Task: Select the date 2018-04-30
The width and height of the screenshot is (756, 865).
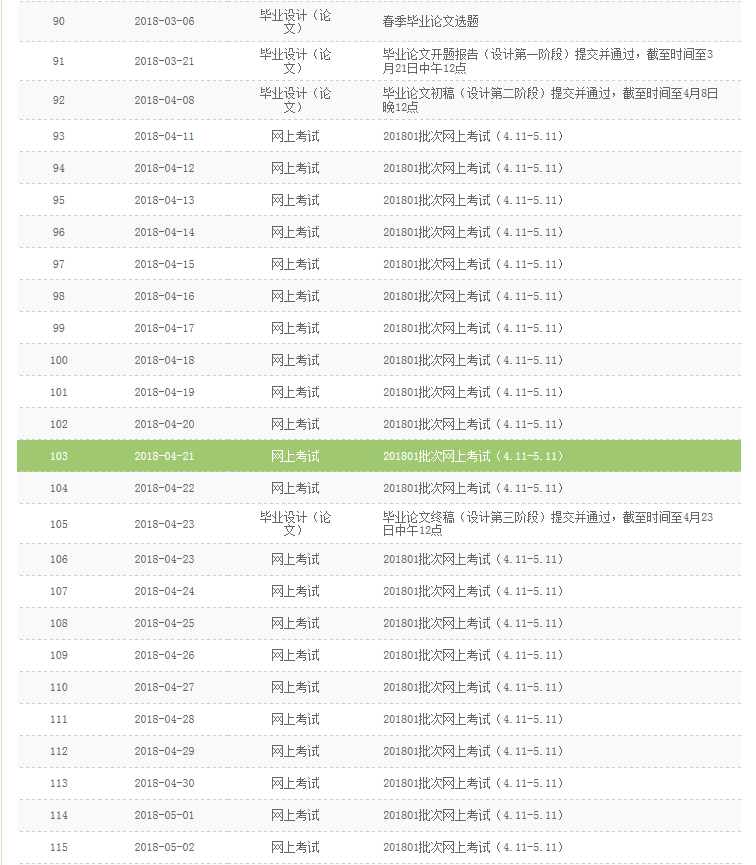Action: pyautogui.click(x=164, y=783)
